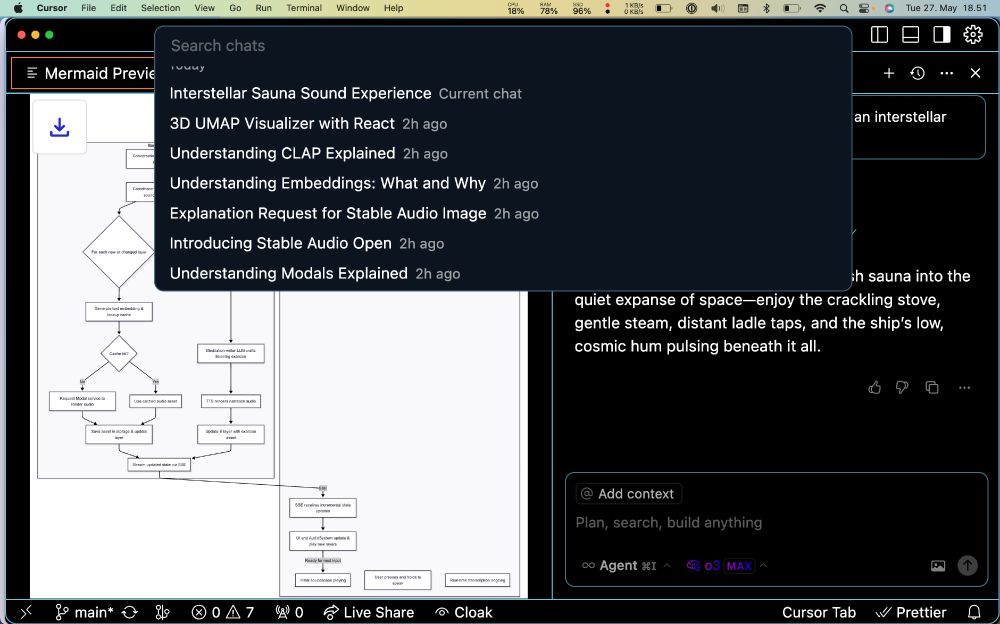Start a new chat with the plus icon
The width and height of the screenshot is (1000, 624).
click(888, 73)
